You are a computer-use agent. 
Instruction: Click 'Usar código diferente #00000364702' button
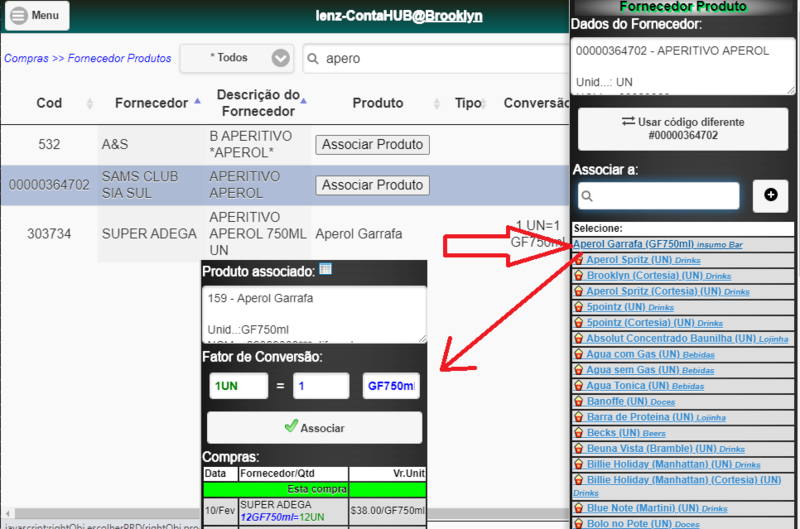pos(683,129)
